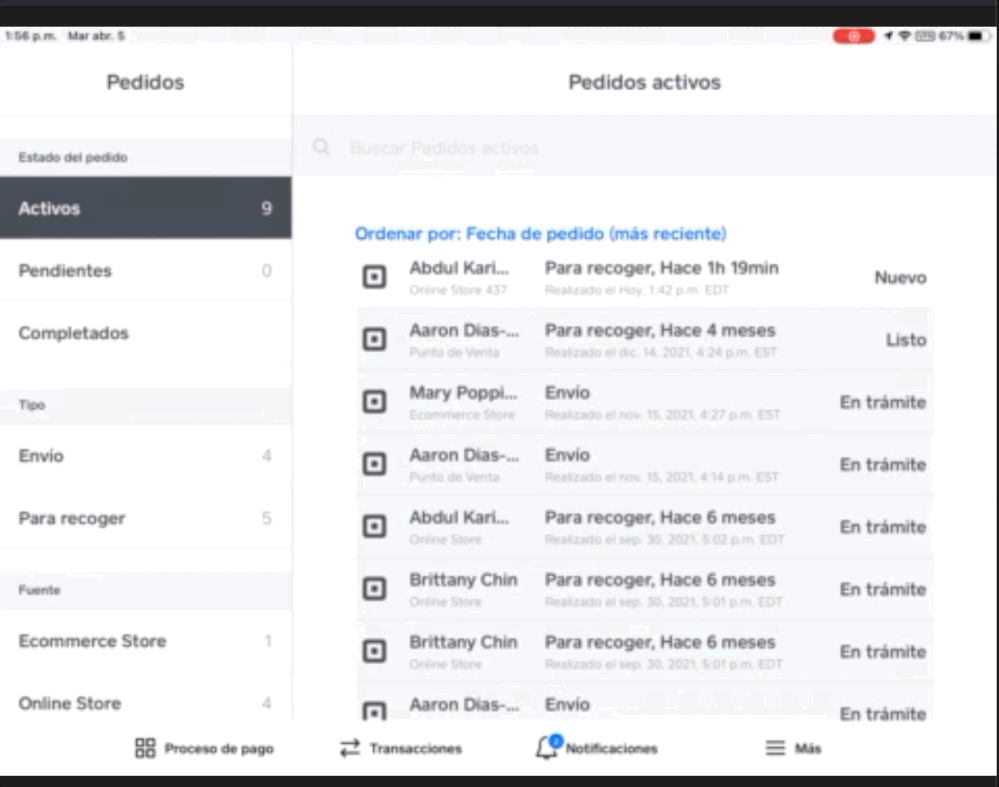This screenshot has height=787, width=999.
Task: Open Aaron Dias order marked Listo
Action: [x=644, y=340]
